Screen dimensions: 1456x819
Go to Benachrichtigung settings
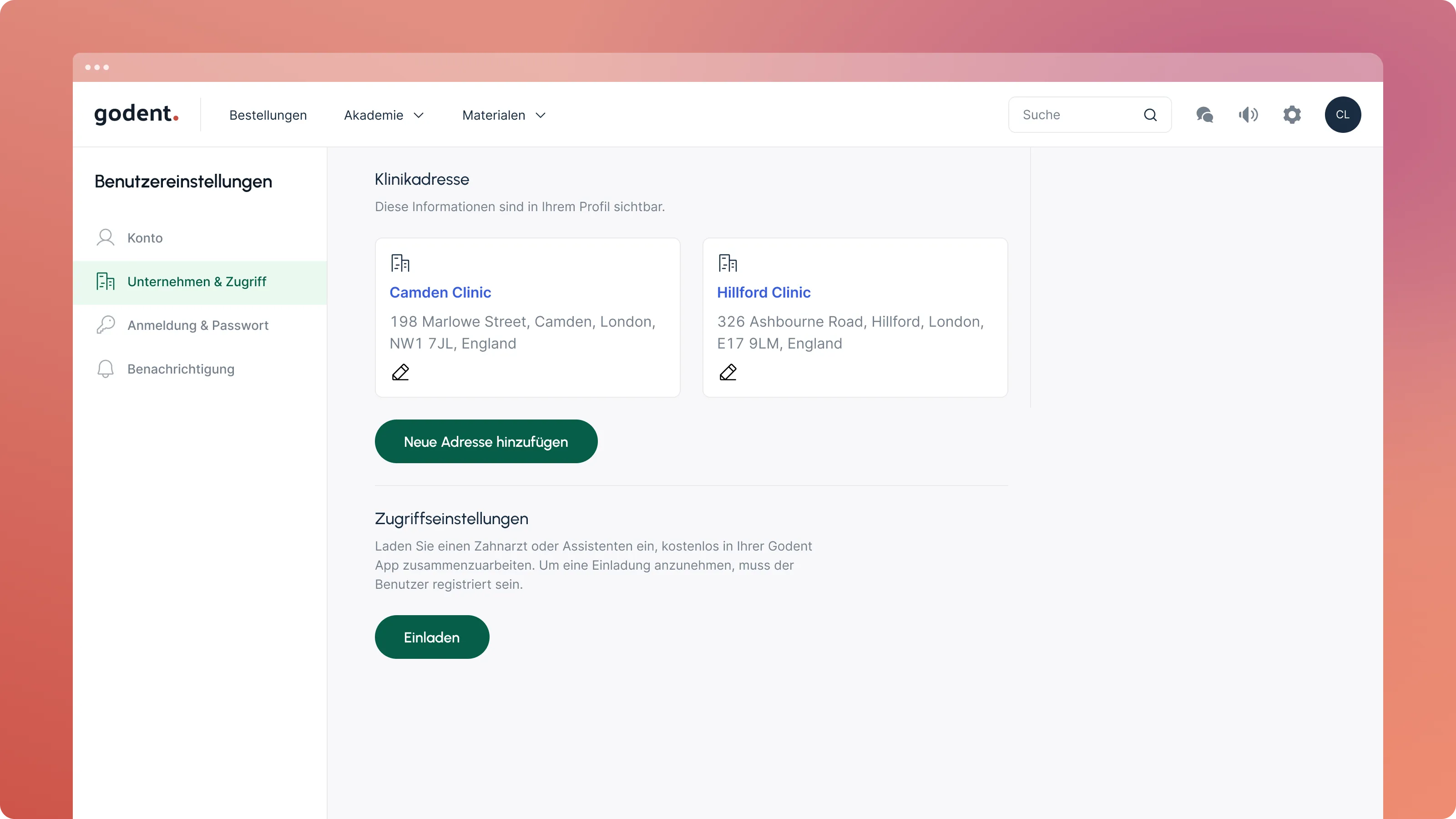pos(181,369)
